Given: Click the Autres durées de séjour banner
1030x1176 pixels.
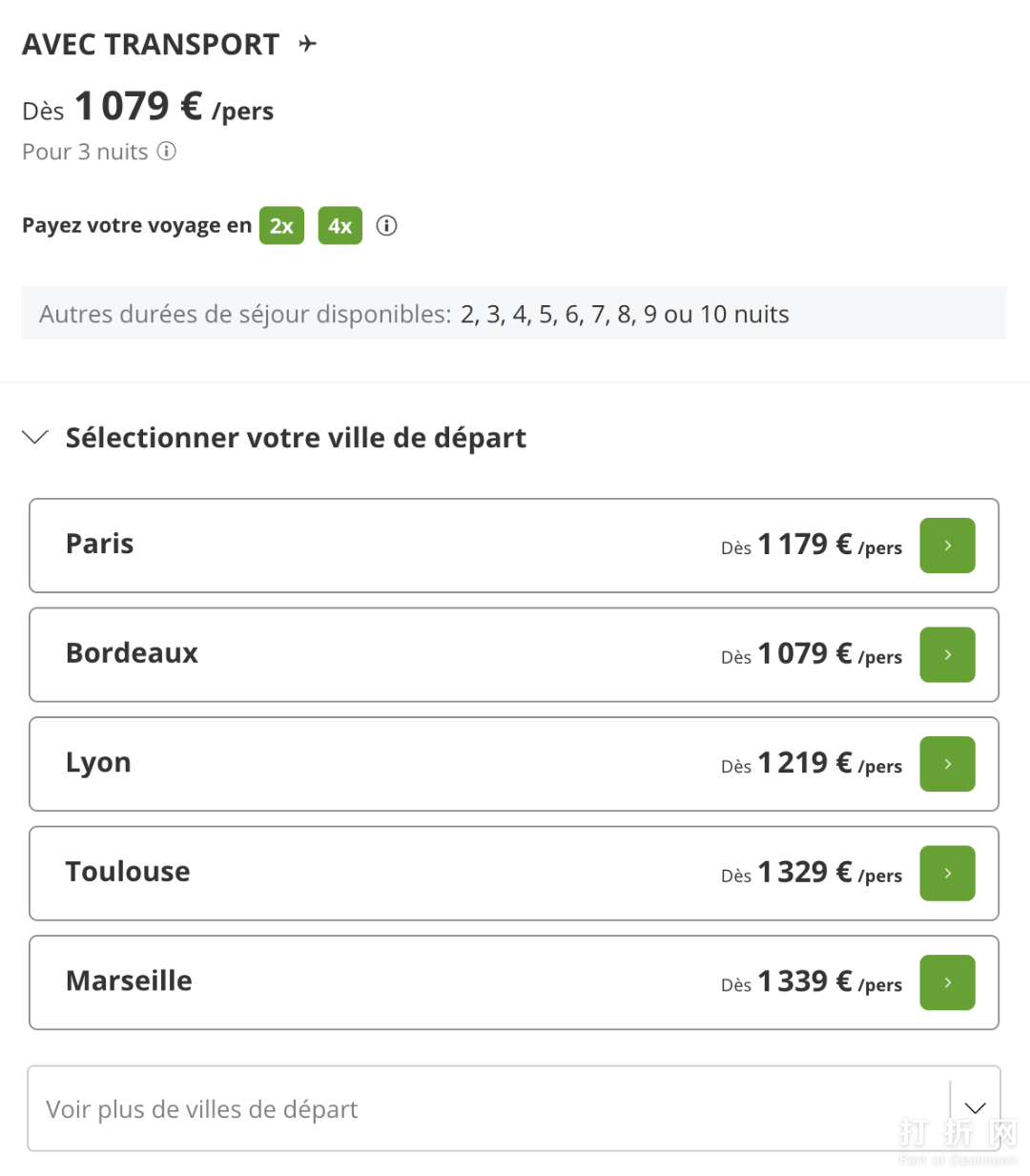Looking at the screenshot, I should tap(513, 314).
